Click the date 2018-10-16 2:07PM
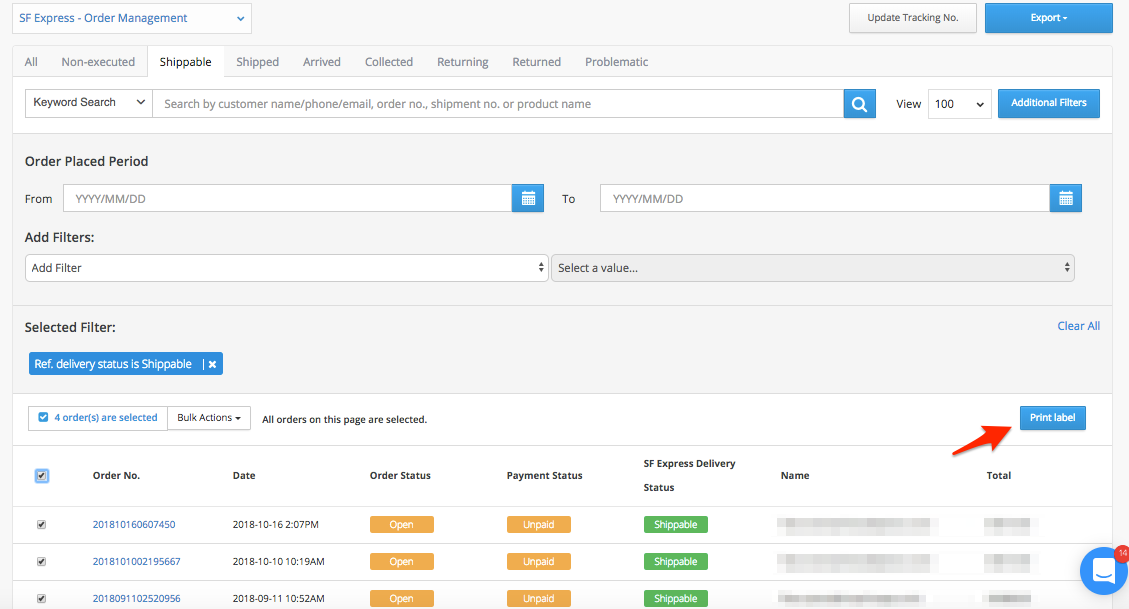1129x609 pixels. pyautogui.click(x=276, y=525)
